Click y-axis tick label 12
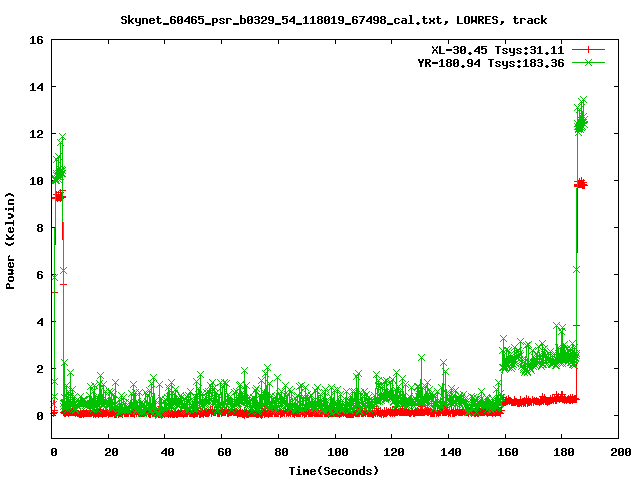640x480 pixels. pyautogui.click(x=36, y=134)
